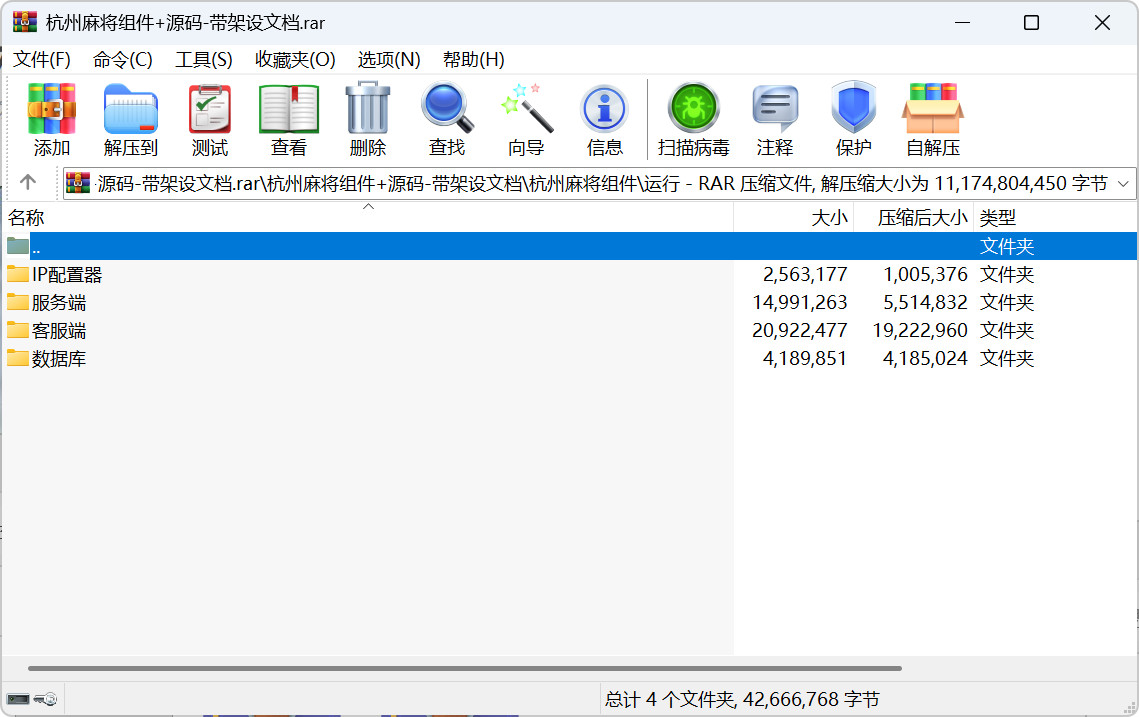Click the 查找 (Find) magnifier icon

447,108
